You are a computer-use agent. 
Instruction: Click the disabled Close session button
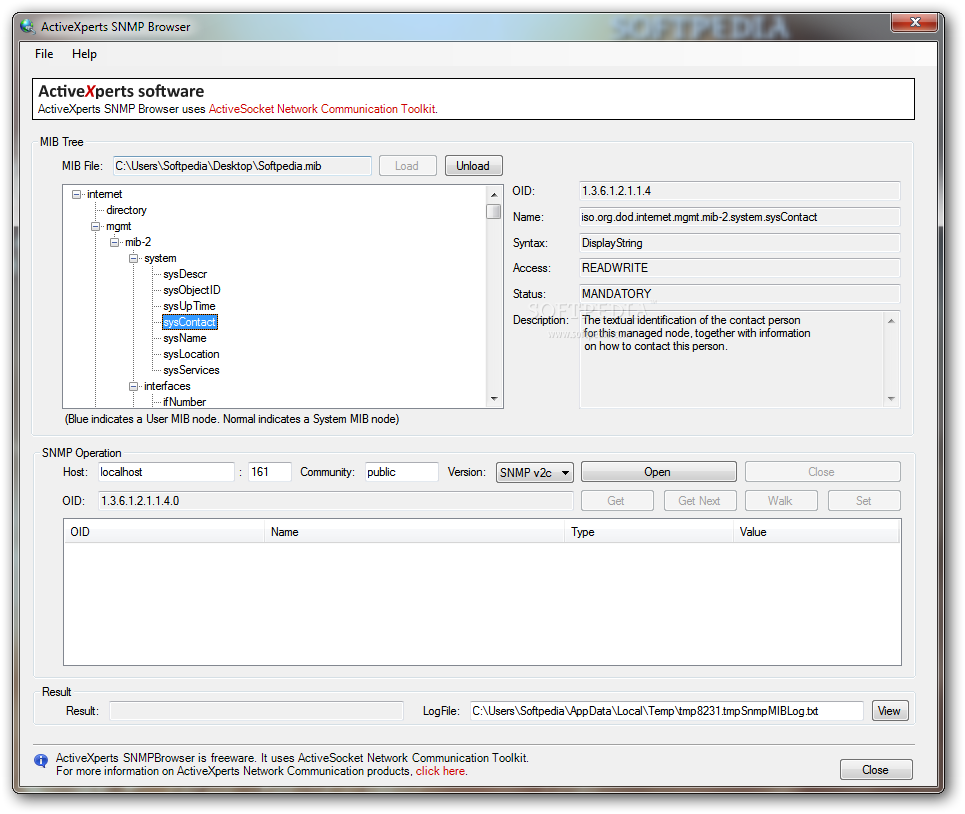click(822, 472)
